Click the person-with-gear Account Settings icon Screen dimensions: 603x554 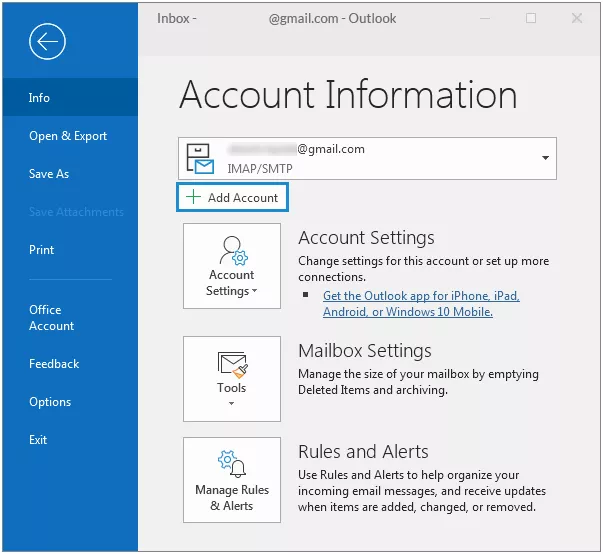[x=233, y=251]
